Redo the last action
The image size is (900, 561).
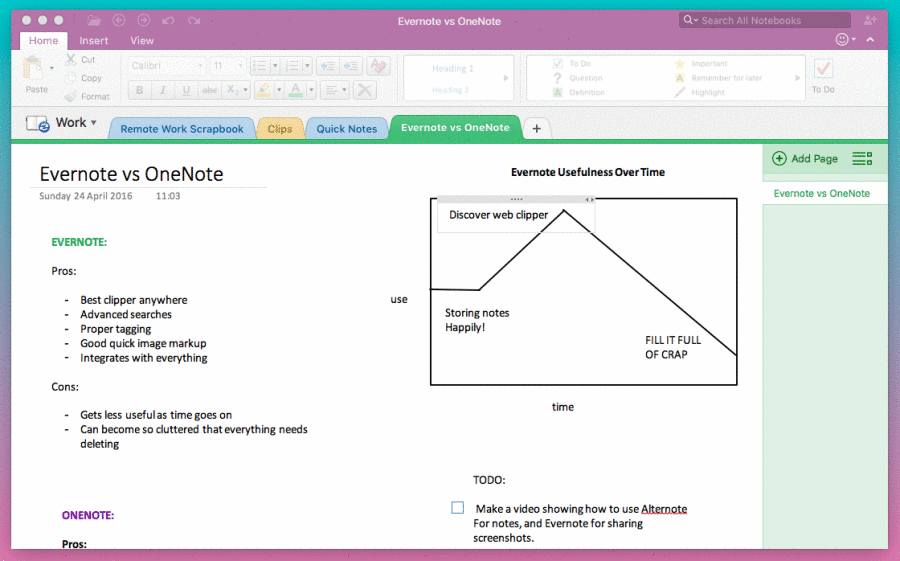(194, 21)
